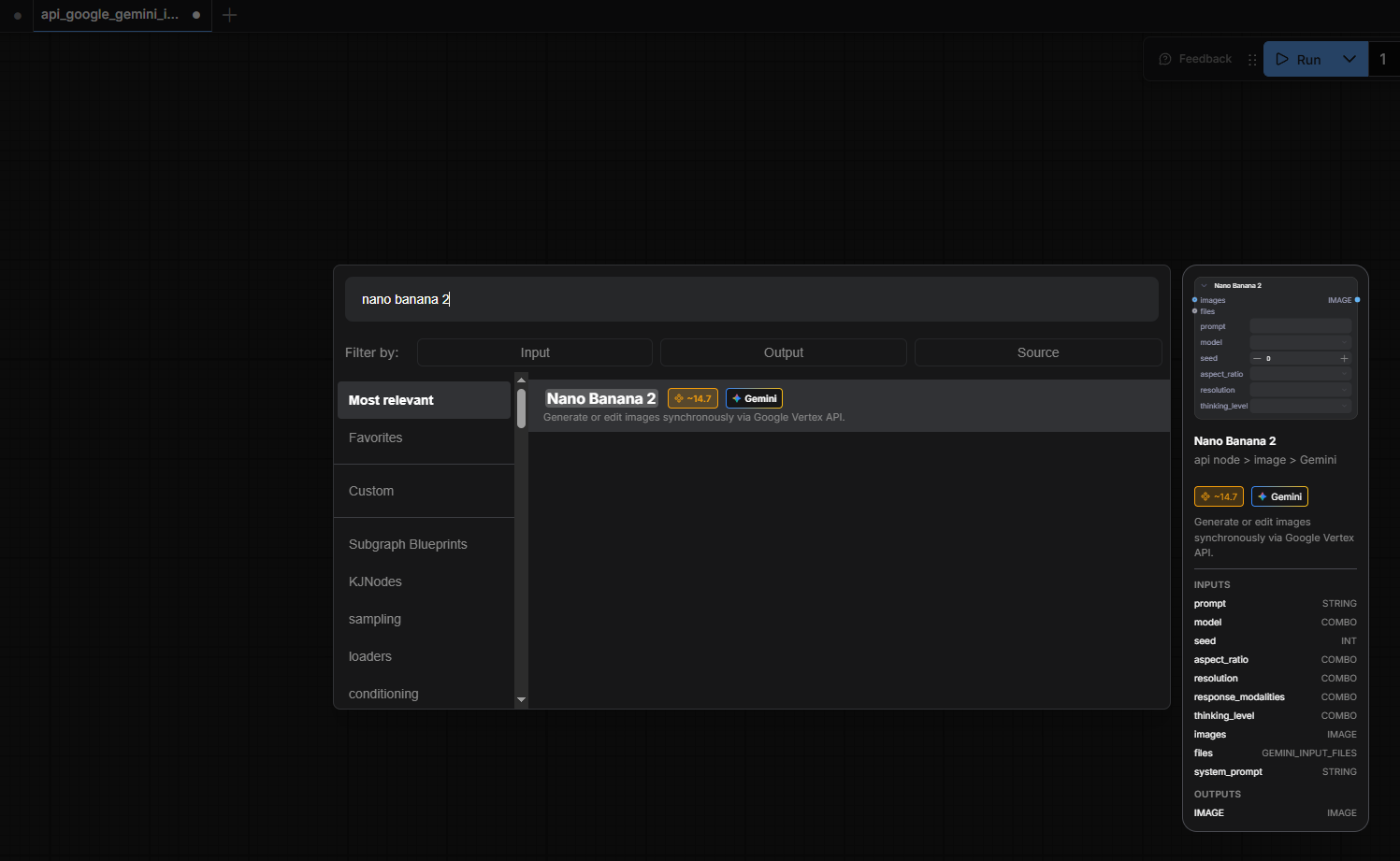
Task: Click the category list scrollbar thumb
Action: coord(521,409)
